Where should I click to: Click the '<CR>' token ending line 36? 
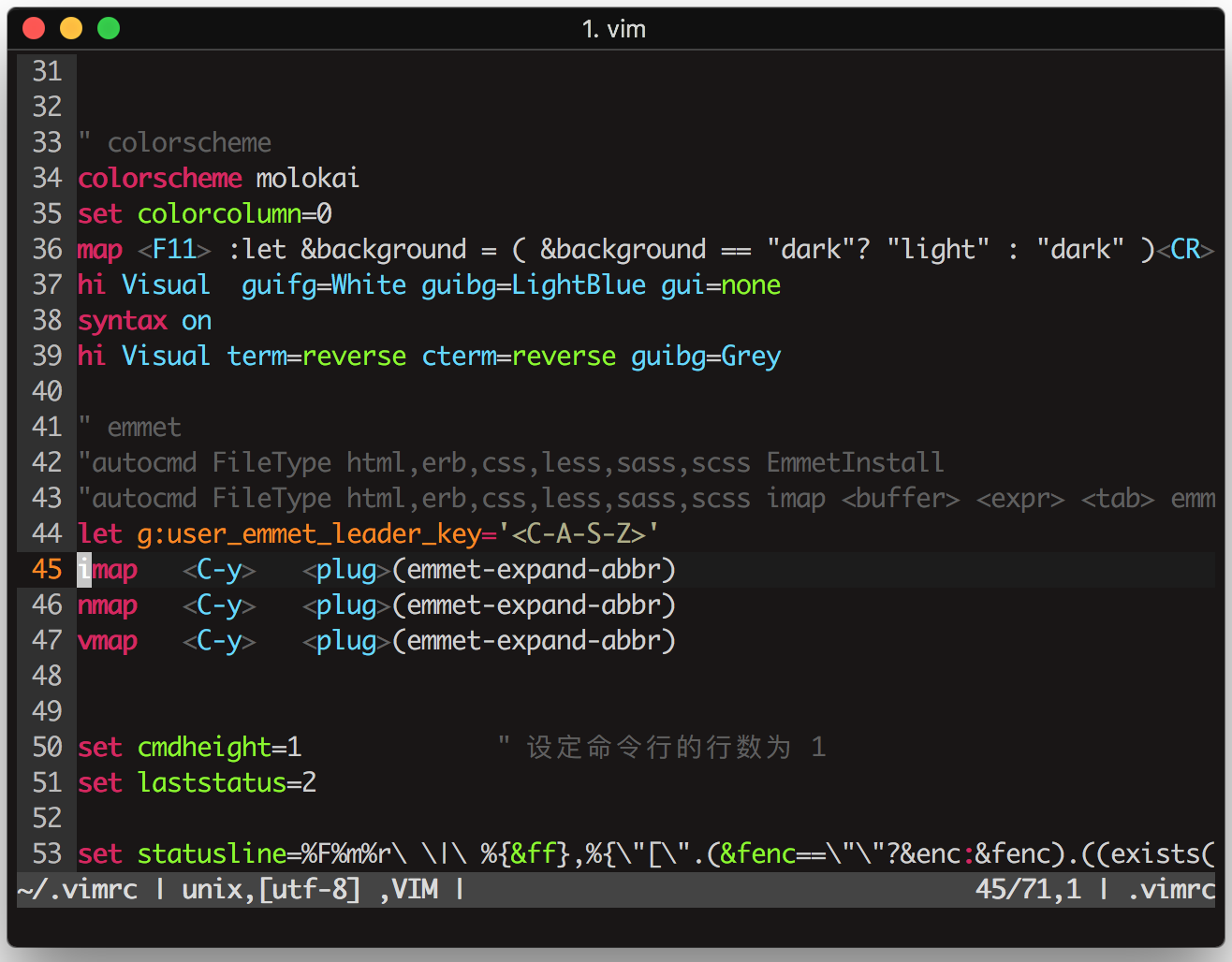click(1185, 249)
